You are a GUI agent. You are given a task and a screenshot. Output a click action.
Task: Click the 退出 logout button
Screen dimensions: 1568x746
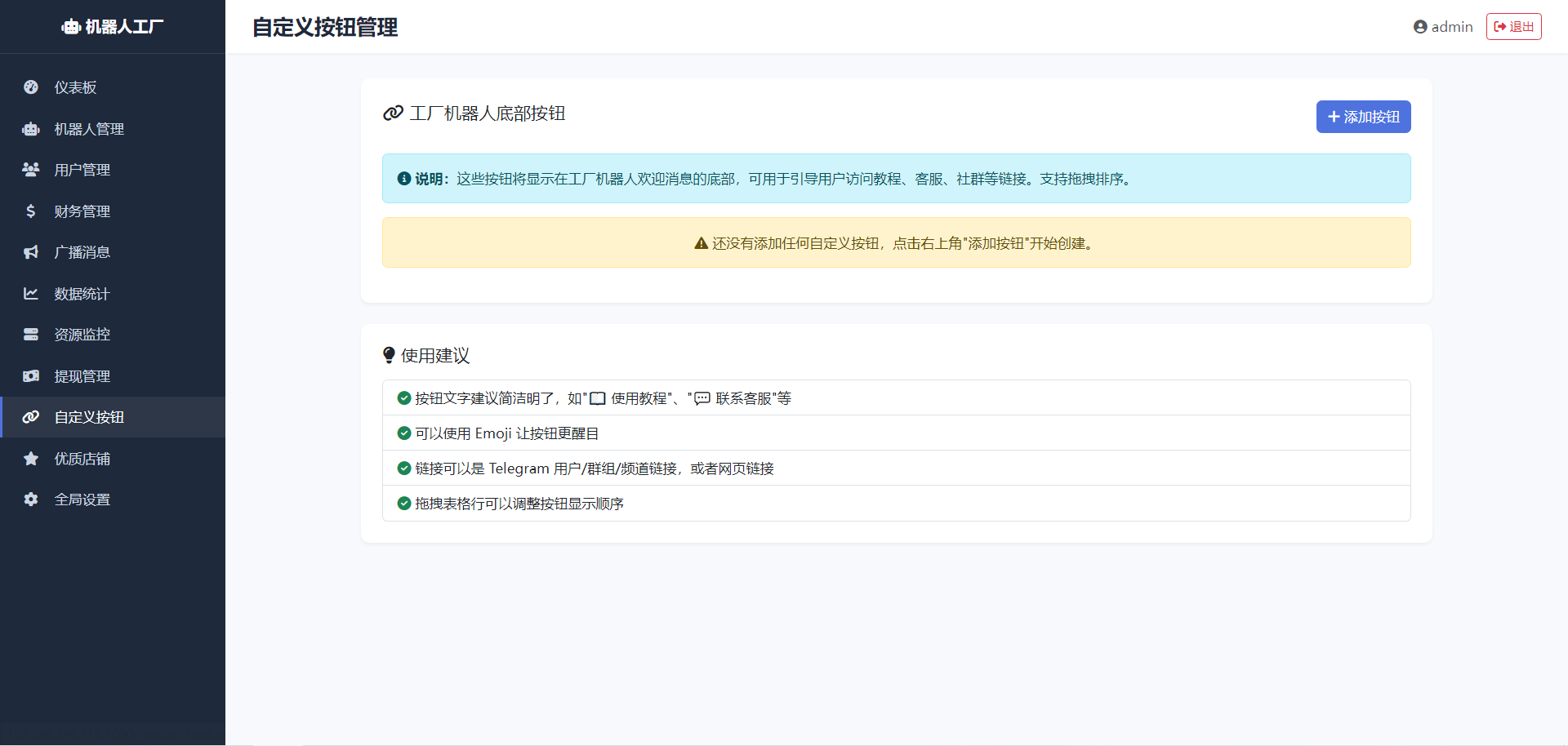click(1513, 27)
